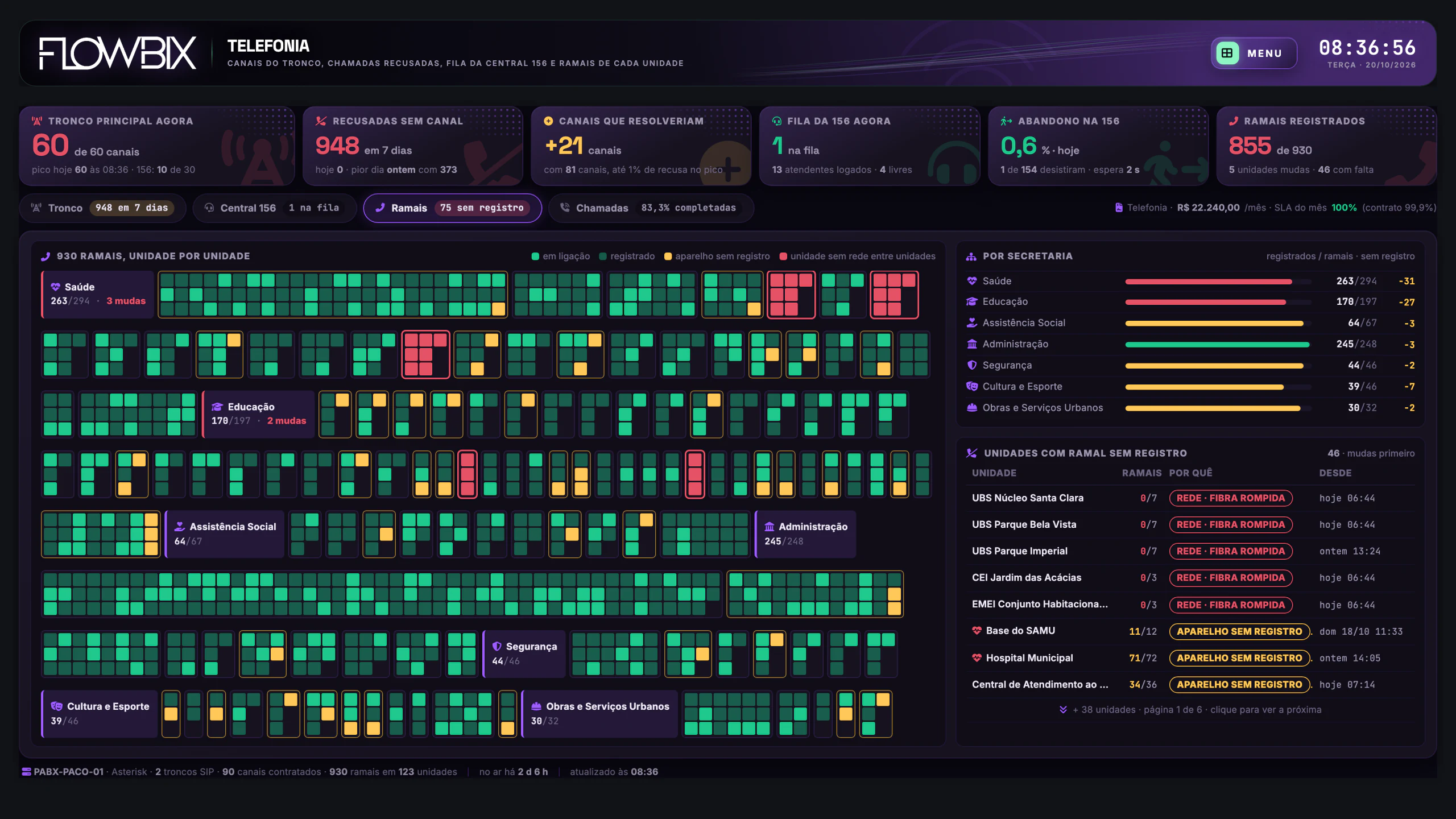Click the Tronco Principal antenna icon
The height and width of the screenshot is (819, 1456).
[x=37, y=121]
